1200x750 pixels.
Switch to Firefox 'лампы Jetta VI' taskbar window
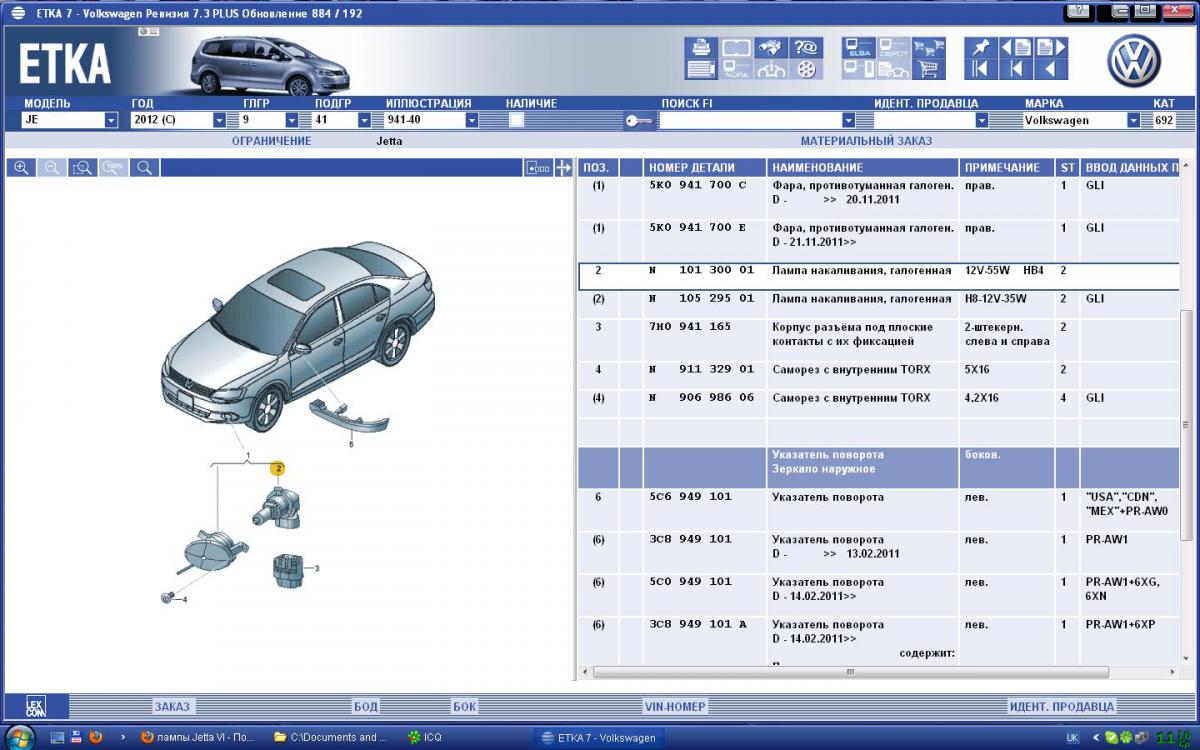tap(200, 738)
